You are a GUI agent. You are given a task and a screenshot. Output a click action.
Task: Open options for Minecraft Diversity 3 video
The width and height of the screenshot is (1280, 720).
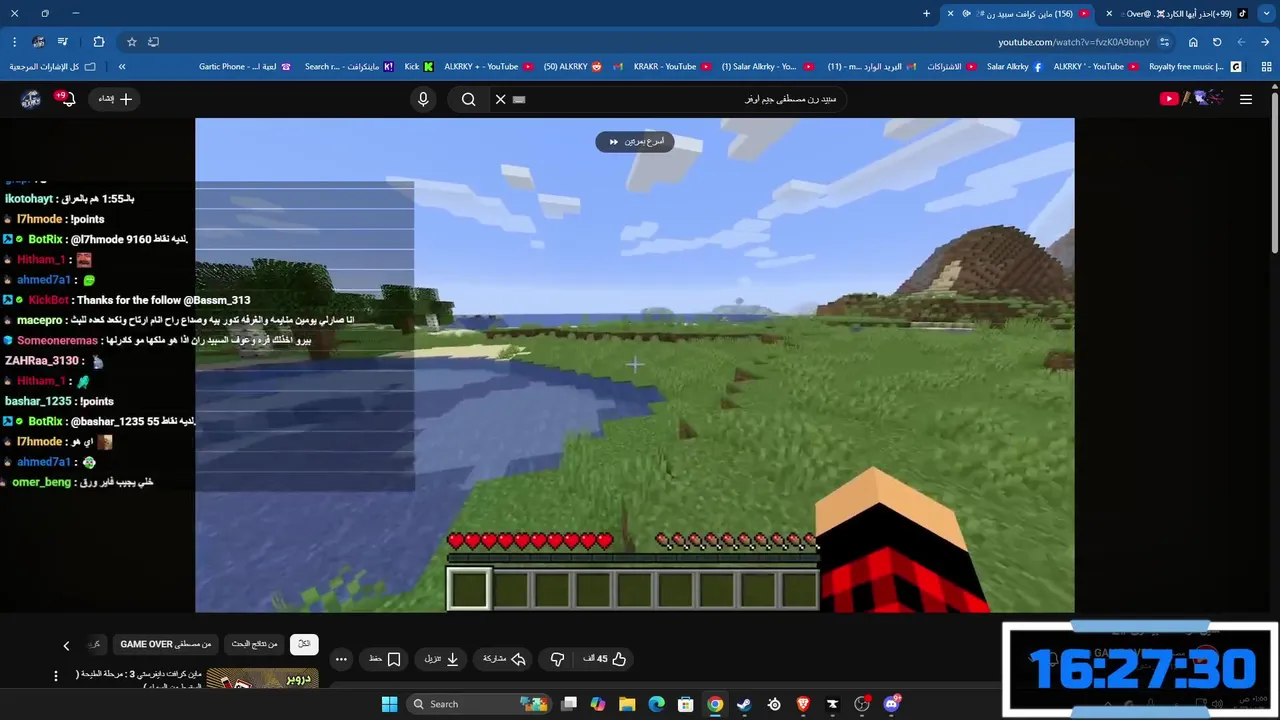point(55,676)
